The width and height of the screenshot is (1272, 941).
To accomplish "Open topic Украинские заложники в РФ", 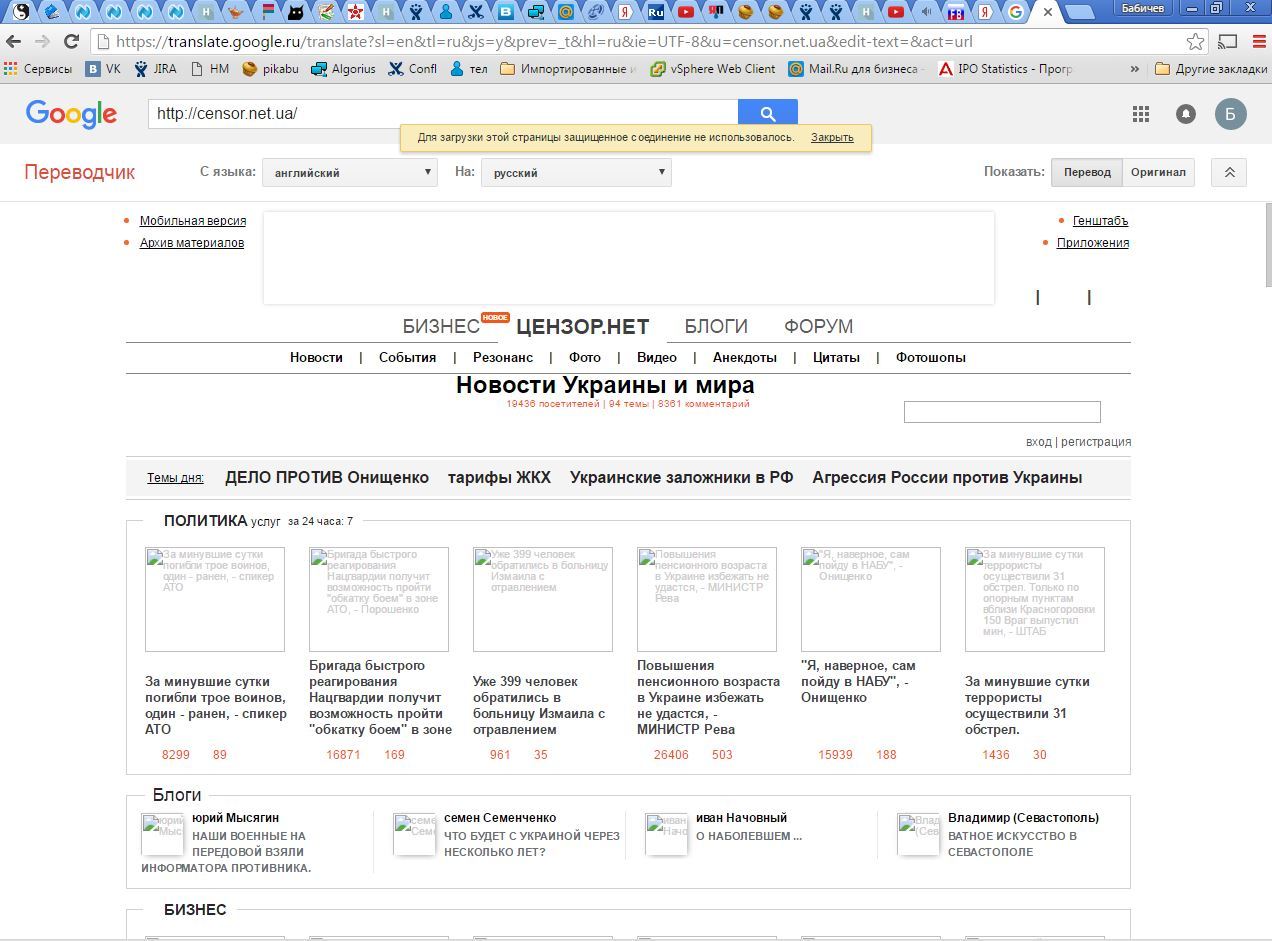I will 681,478.
